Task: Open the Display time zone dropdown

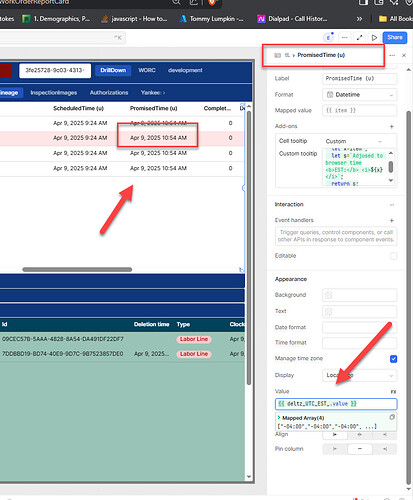Action: pyautogui.click(x=360, y=375)
